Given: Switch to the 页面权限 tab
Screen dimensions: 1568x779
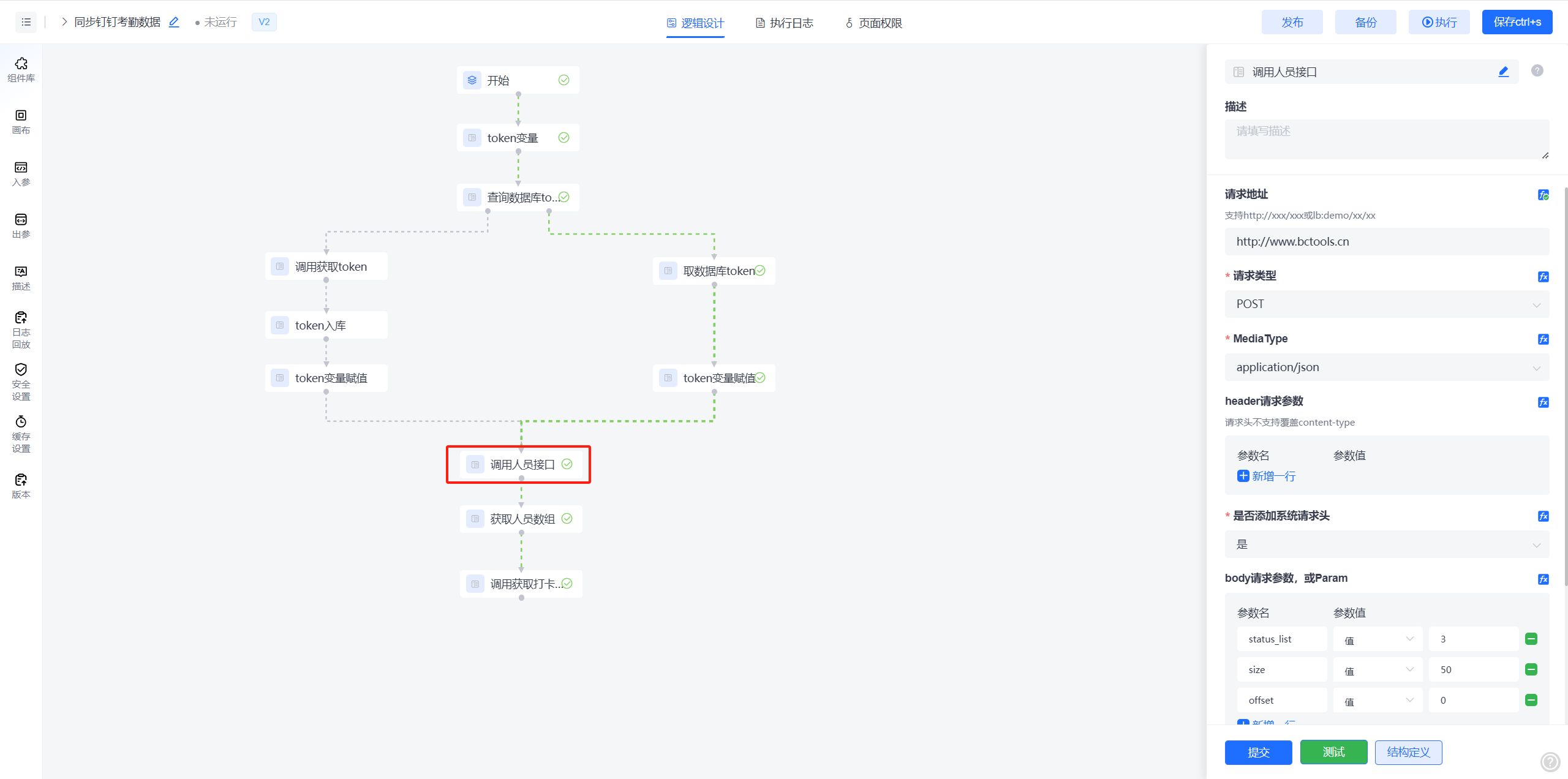Looking at the screenshot, I should [x=873, y=23].
